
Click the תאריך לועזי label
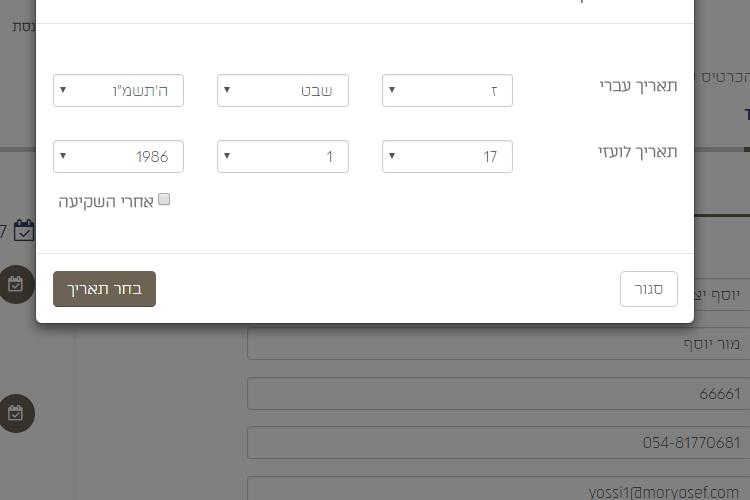click(638, 152)
